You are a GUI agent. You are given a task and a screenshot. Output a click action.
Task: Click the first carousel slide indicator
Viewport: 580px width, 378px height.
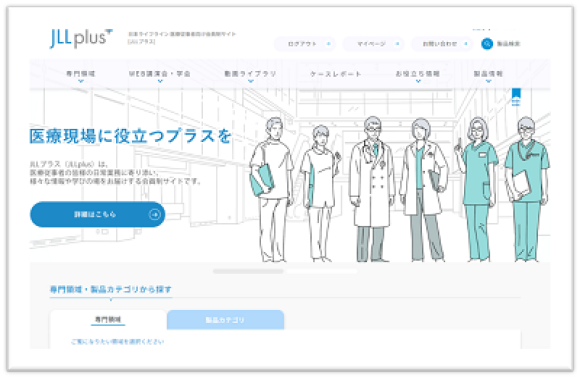[248, 271]
